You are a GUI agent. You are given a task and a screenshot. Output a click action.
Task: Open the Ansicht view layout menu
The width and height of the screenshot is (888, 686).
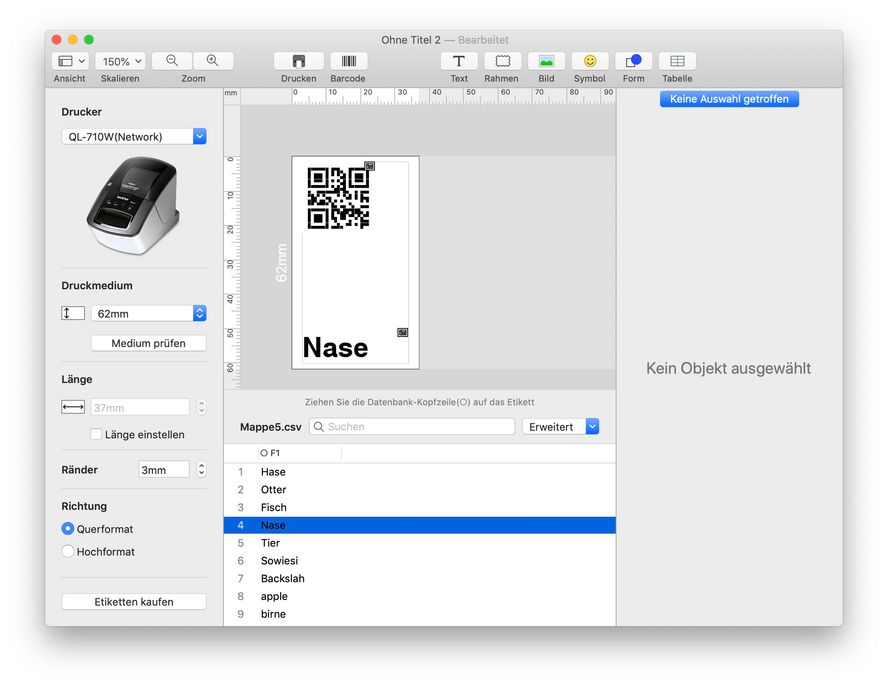pos(70,61)
